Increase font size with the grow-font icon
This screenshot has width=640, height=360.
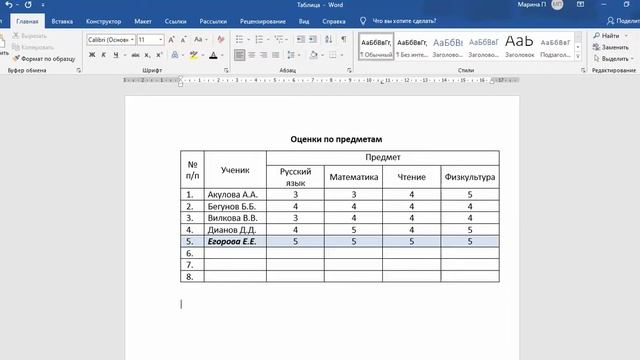[171, 40]
